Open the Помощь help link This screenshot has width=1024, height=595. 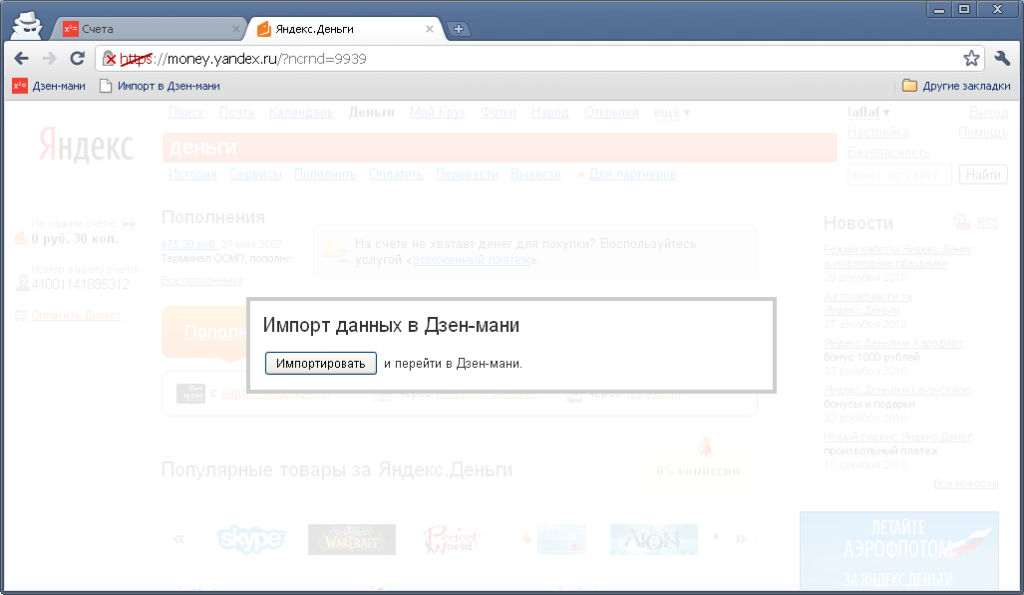coord(983,133)
